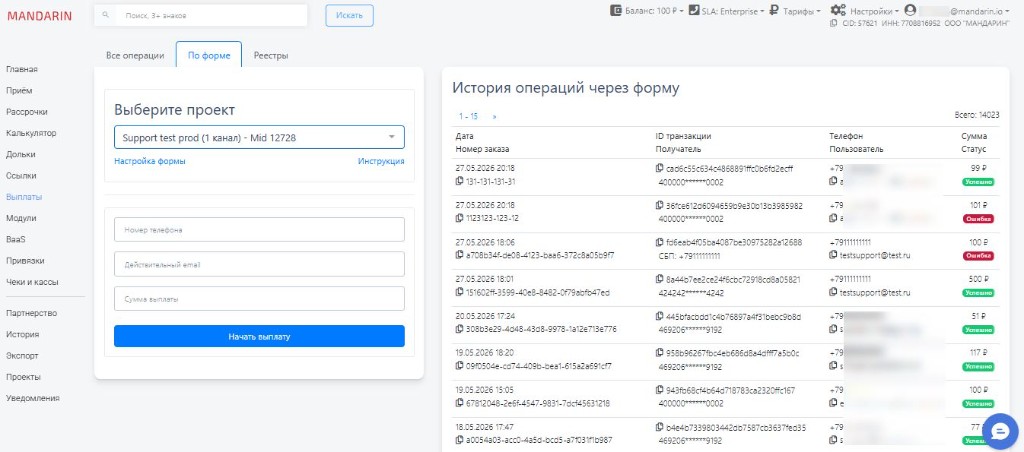Open Калькулятор in the sidebar
The height and width of the screenshot is (452, 1024).
point(31,133)
